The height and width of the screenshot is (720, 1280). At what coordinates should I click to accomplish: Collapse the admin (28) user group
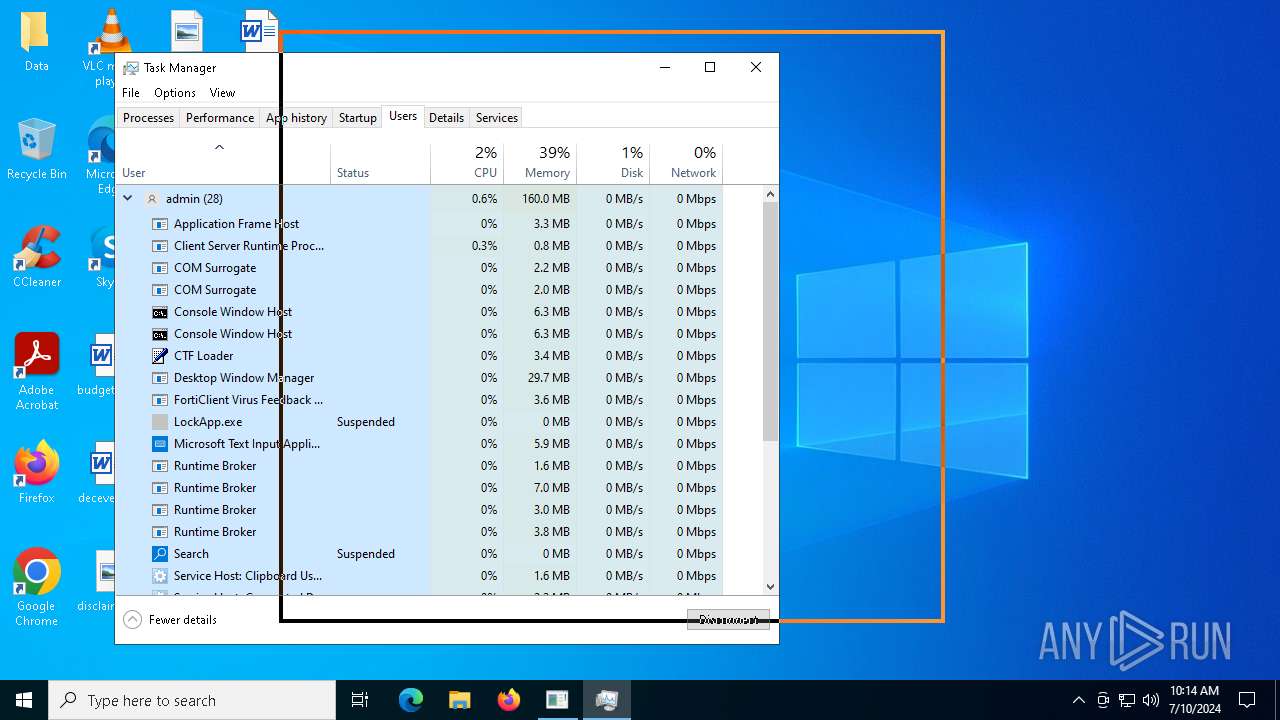click(x=128, y=199)
